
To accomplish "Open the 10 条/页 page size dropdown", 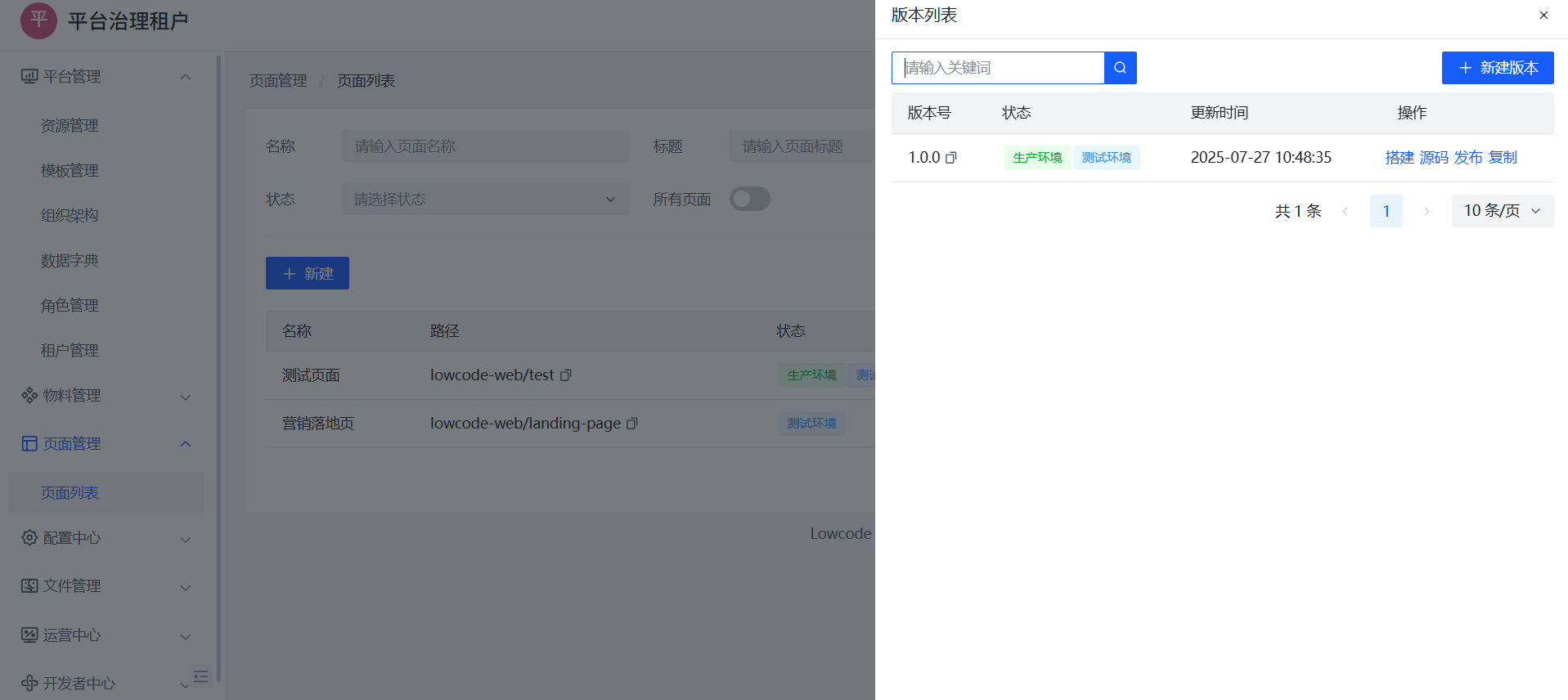I will (1502, 211).
